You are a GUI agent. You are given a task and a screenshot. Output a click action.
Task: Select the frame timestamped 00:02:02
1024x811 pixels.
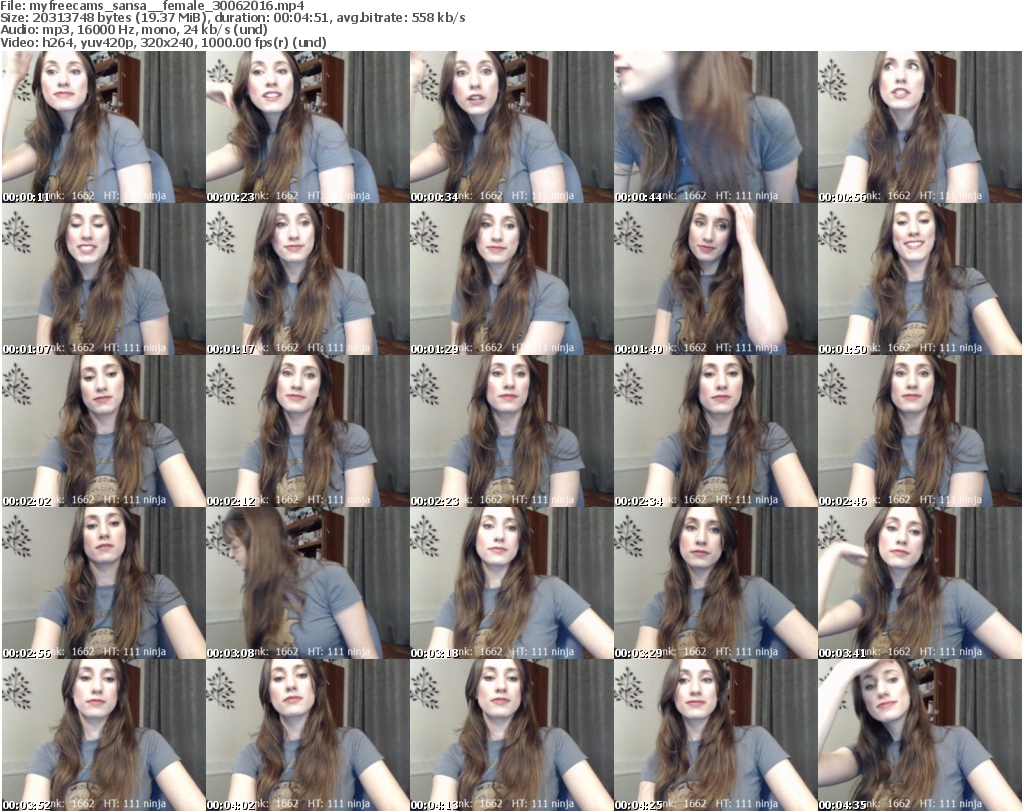[103, 431]
